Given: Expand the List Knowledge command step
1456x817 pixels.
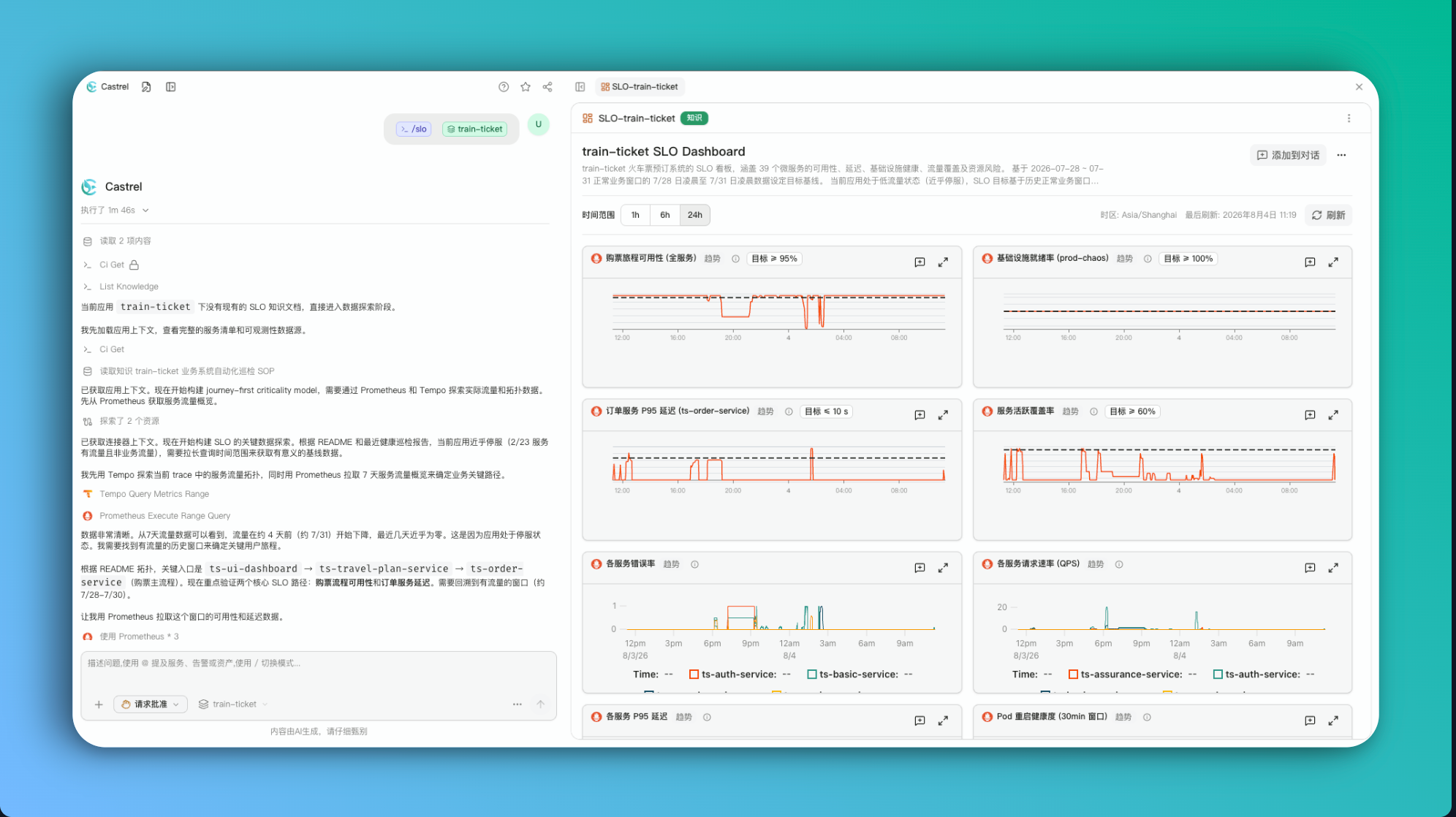Looking at the screenshot, I should click(121, 286).
